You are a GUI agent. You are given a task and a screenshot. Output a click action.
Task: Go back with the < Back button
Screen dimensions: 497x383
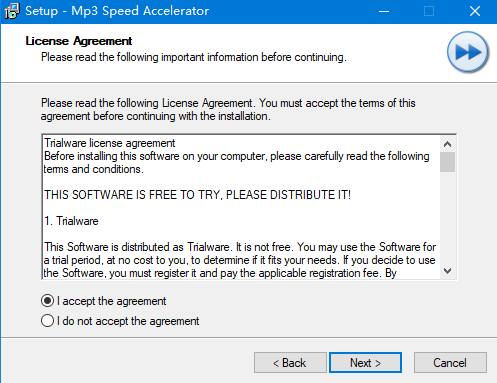click(290, 363)
